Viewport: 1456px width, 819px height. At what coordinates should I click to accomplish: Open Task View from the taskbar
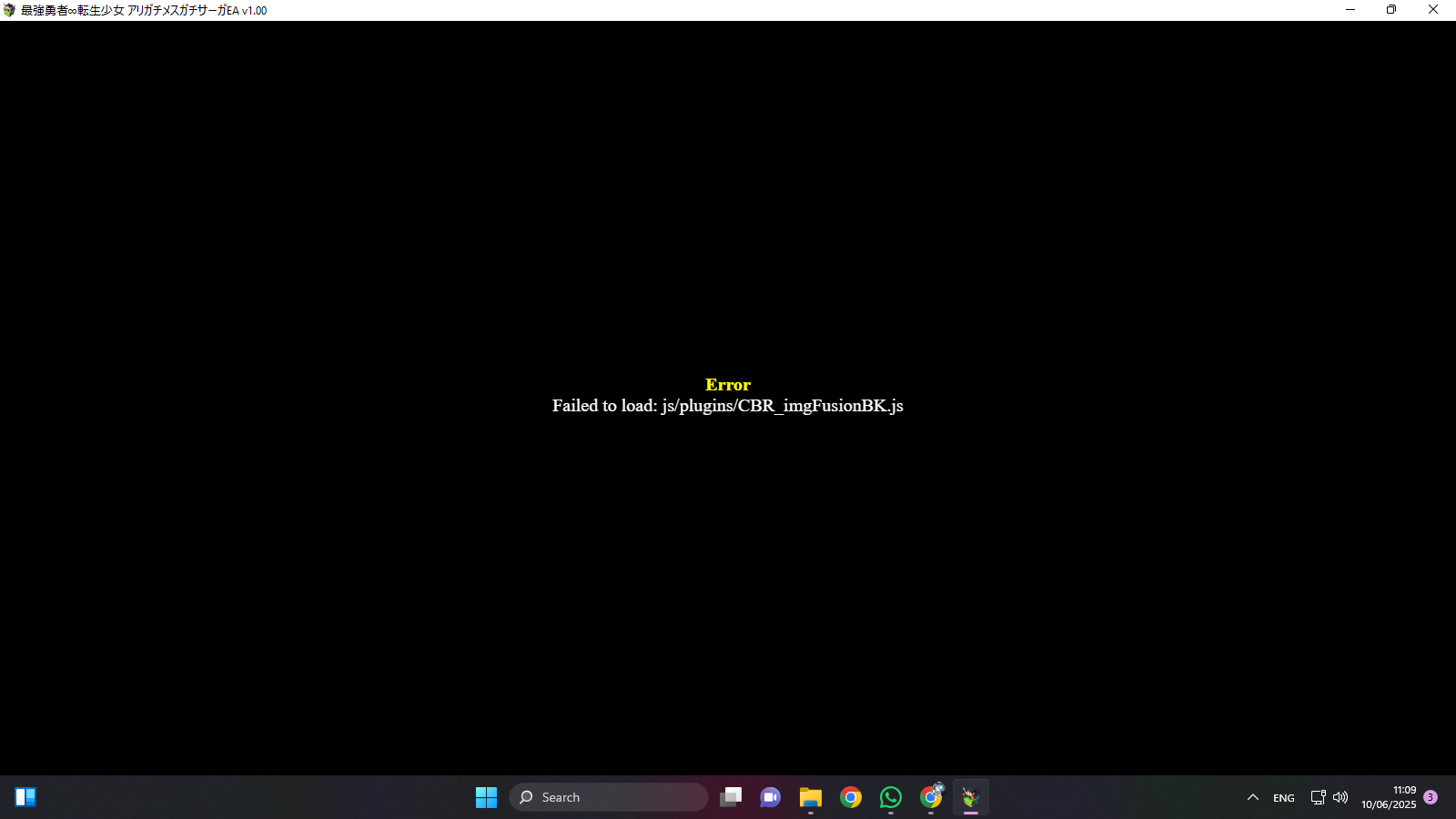(731, 797)
